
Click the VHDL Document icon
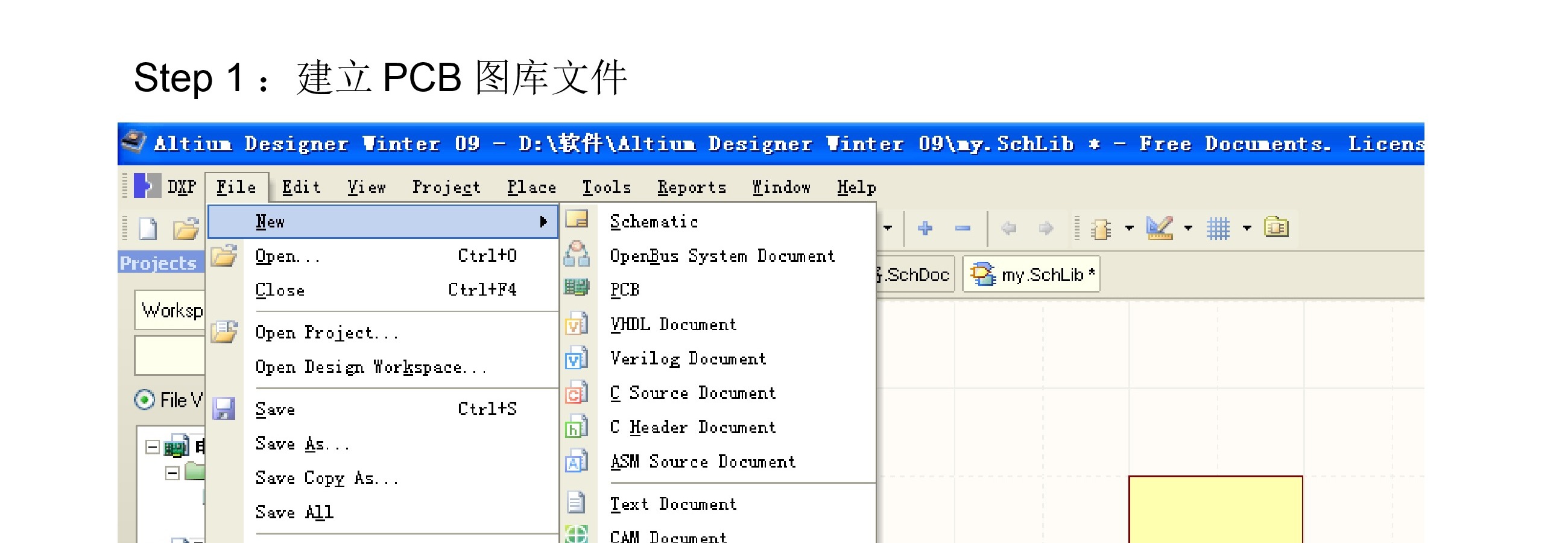(x=577, y=323)
